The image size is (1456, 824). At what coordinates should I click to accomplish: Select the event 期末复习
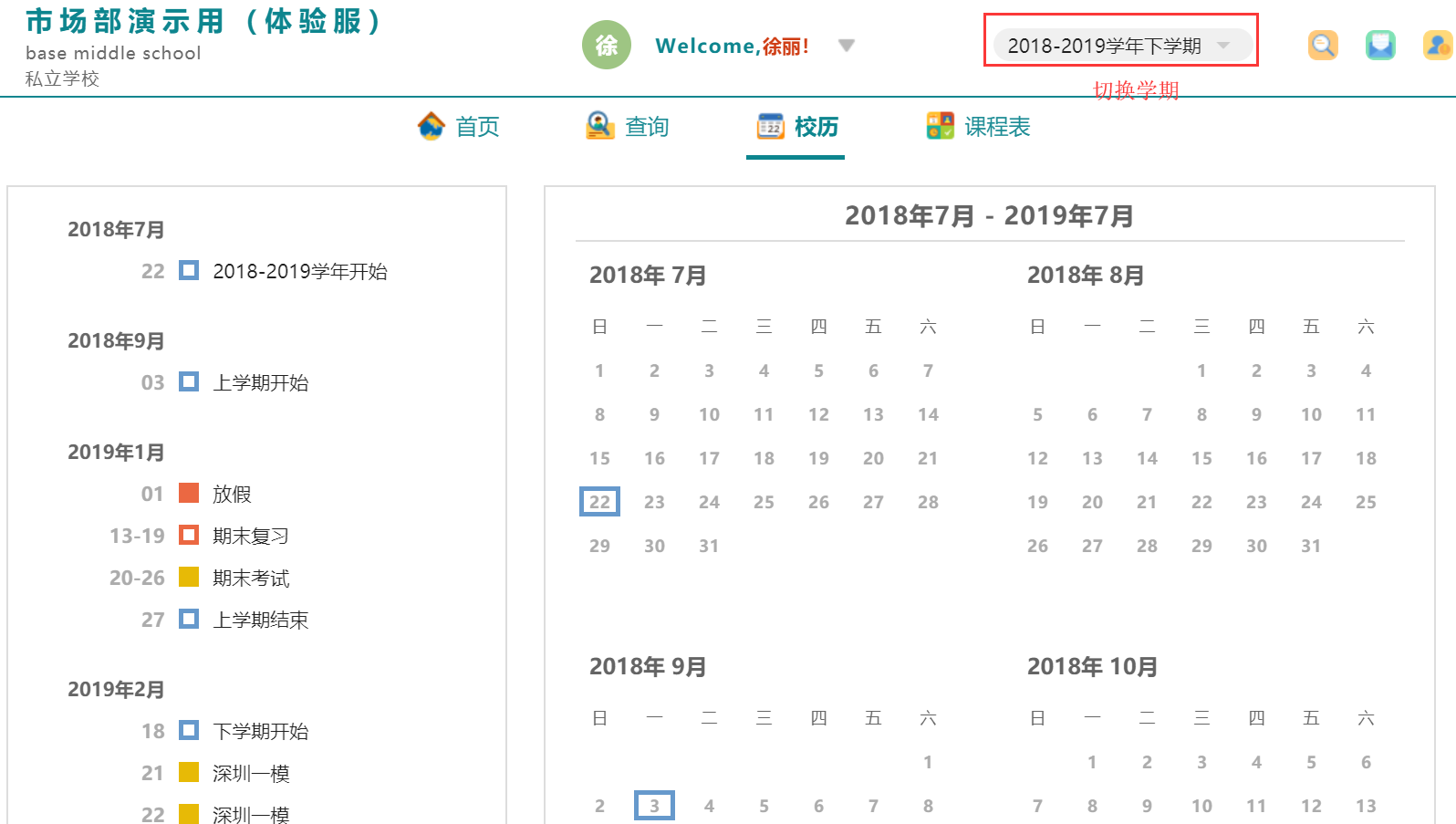[251, 536]
